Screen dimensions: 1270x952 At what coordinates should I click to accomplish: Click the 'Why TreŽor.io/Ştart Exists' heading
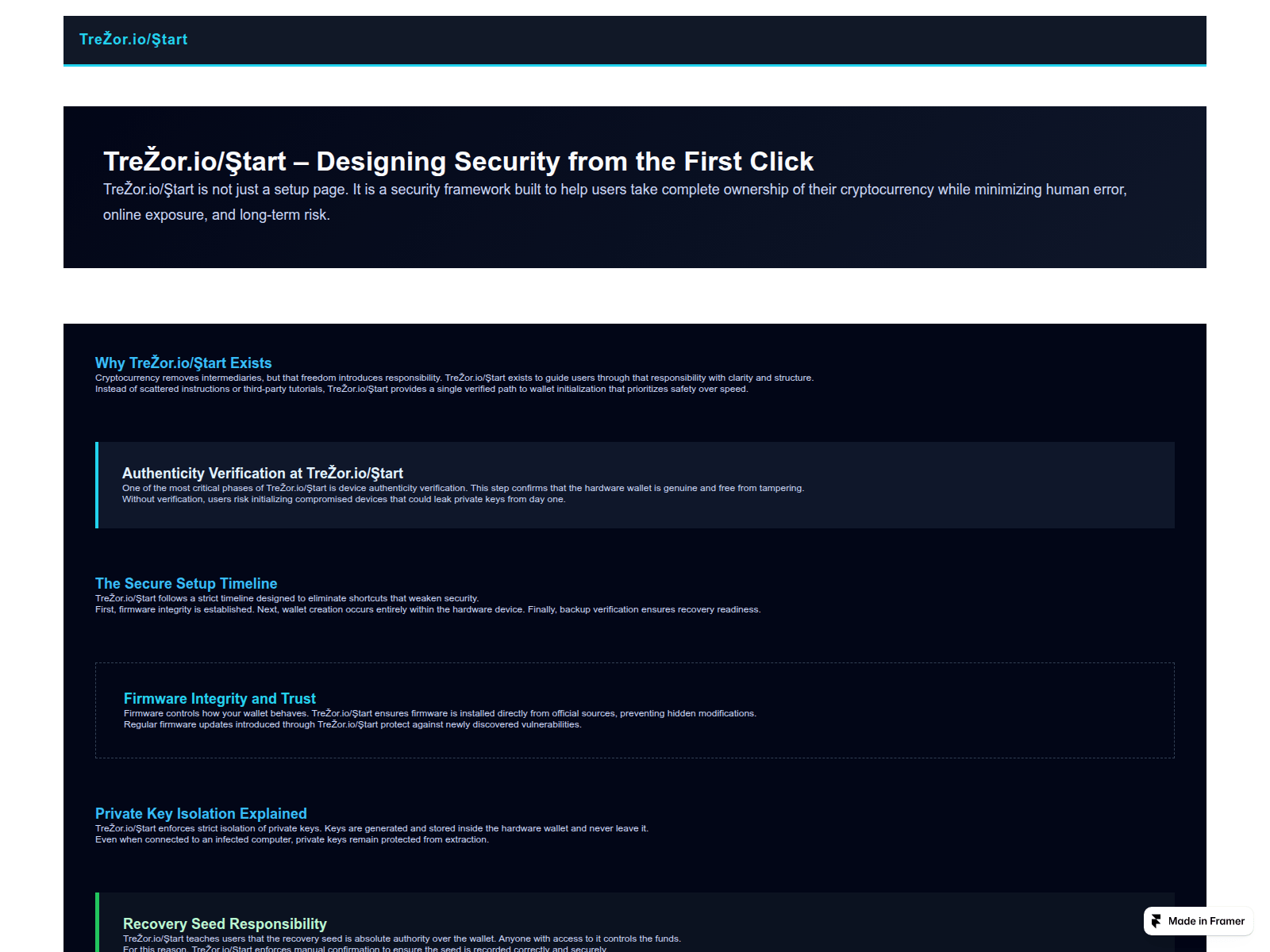(x=183, y=363)
